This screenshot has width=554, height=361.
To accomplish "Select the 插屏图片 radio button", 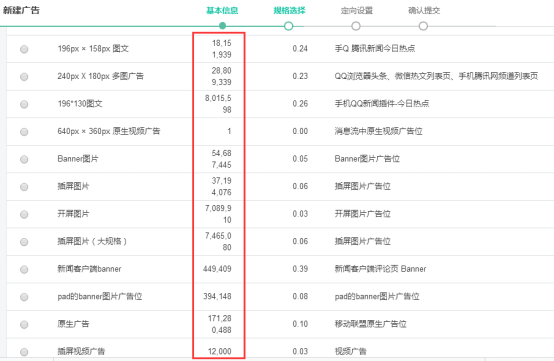I will [24, 187].
